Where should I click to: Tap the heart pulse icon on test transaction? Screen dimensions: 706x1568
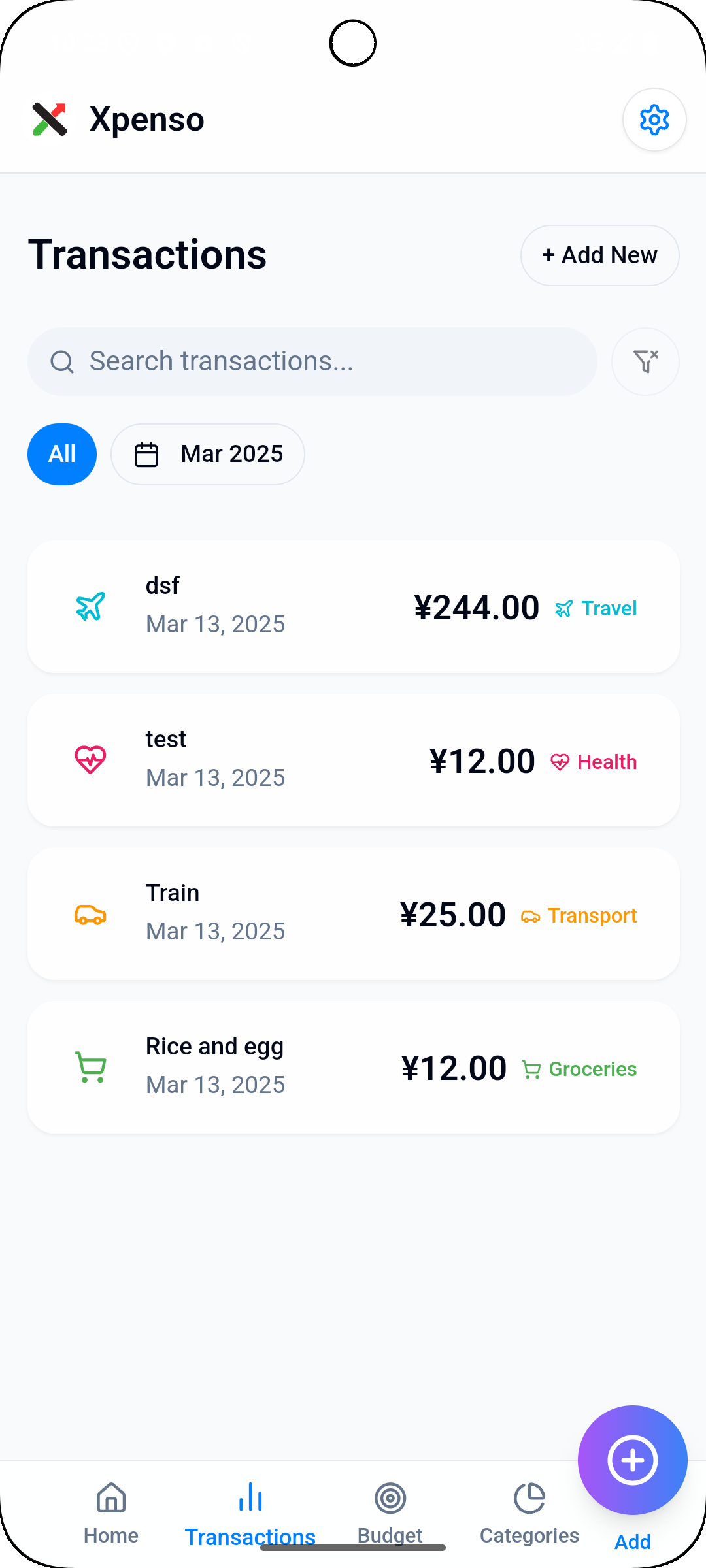(x=90, y=760)
